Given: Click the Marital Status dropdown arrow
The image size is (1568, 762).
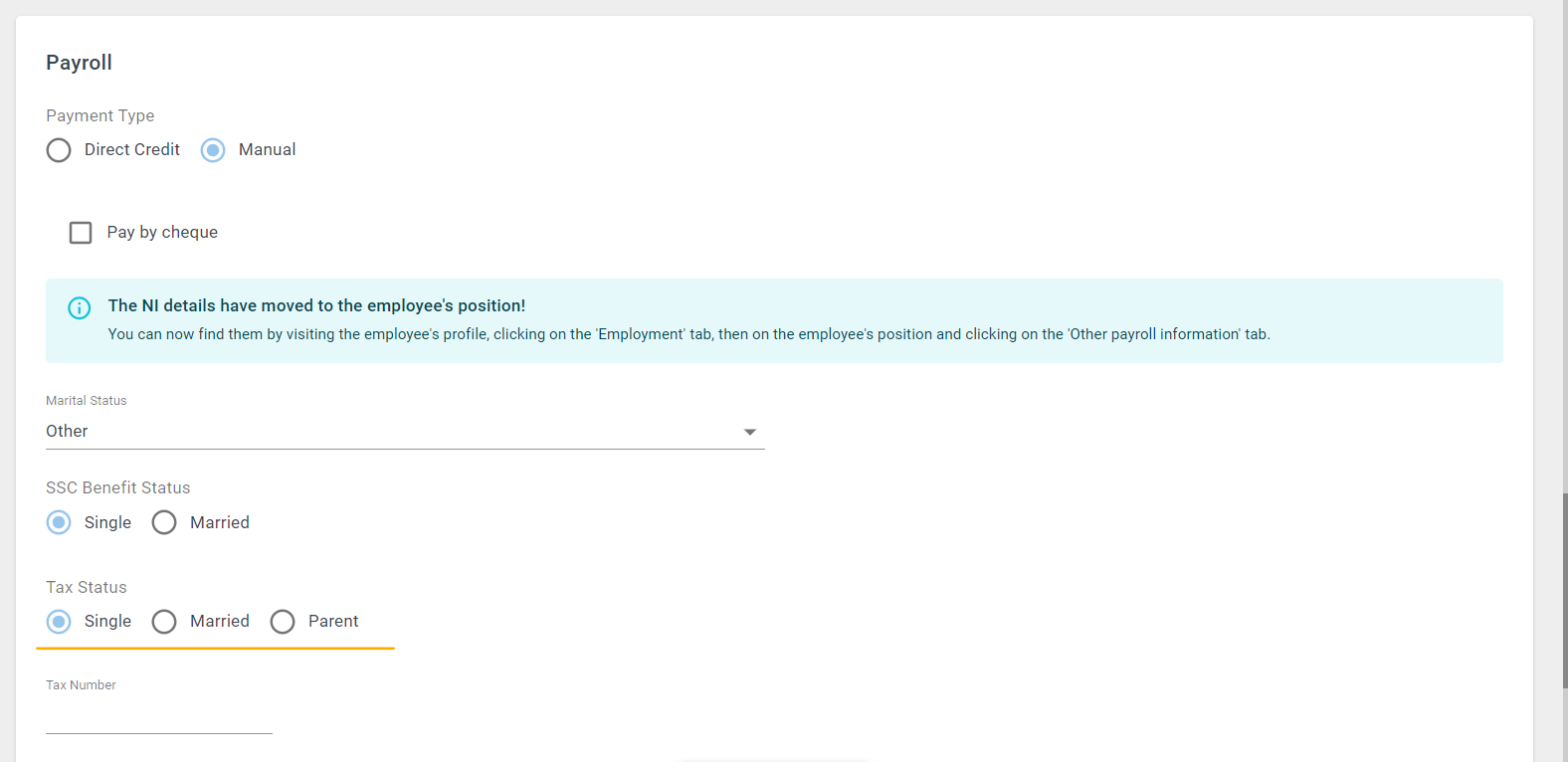Looking at the screenshot, I should point(750,432).
